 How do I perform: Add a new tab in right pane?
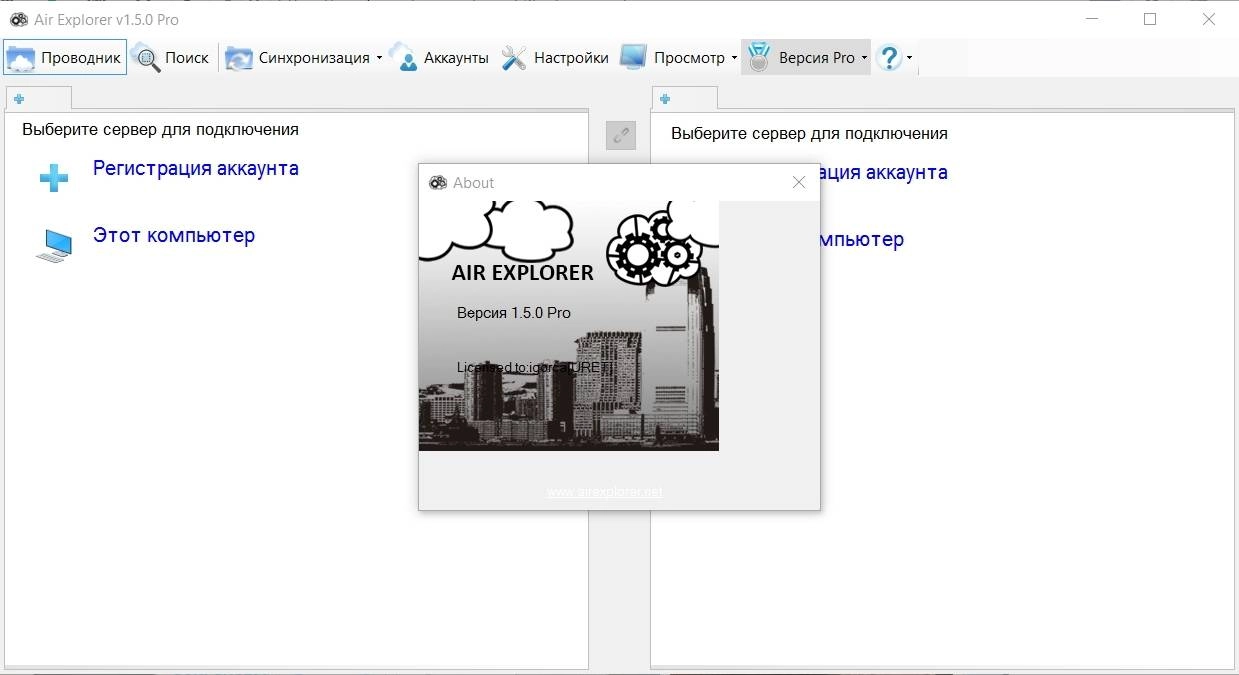665,98
